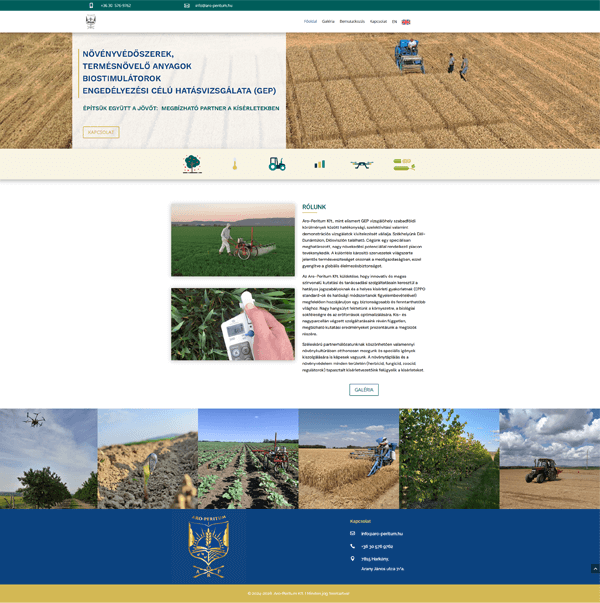The width and height of the screenshot is (600, 603).
Task: Click the Aro-Peritum logo in the header
Action: coord(91,21)
